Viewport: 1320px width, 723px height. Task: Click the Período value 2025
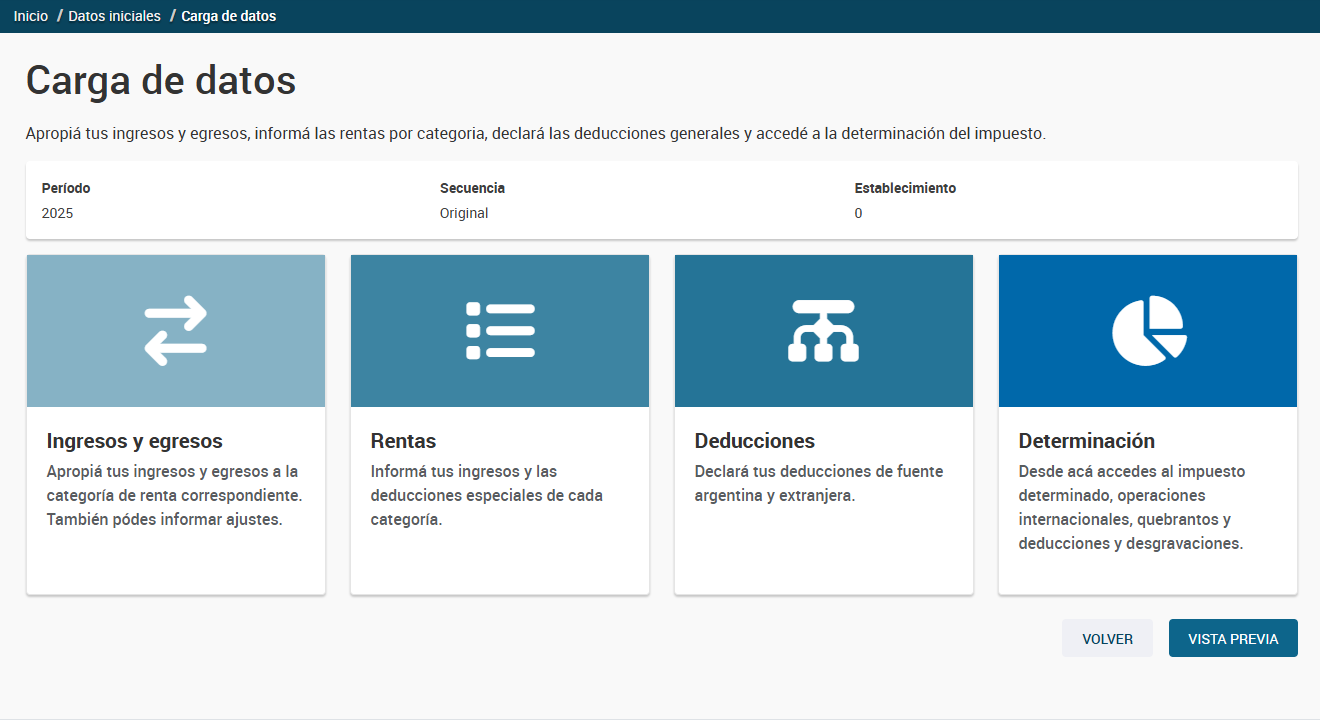(x=58, y=214)
